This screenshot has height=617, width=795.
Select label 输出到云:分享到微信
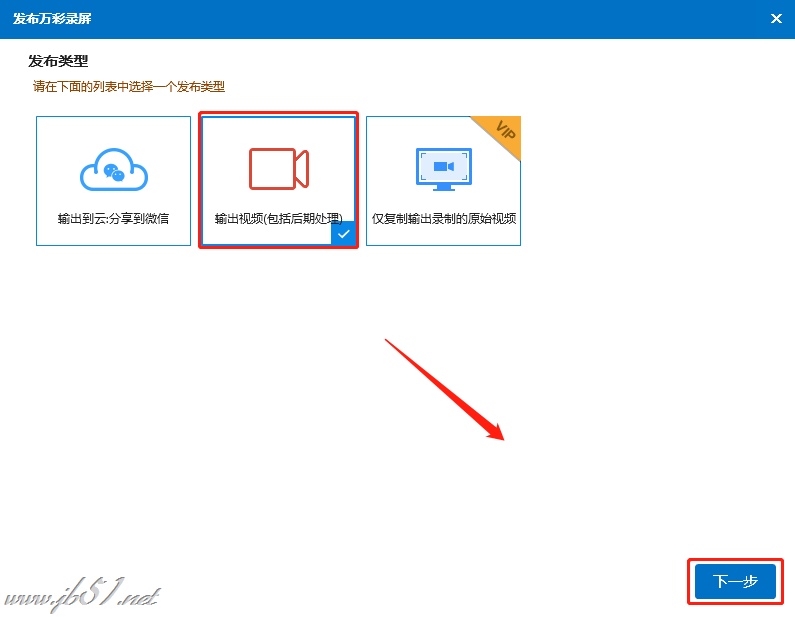tap(113, 219)
